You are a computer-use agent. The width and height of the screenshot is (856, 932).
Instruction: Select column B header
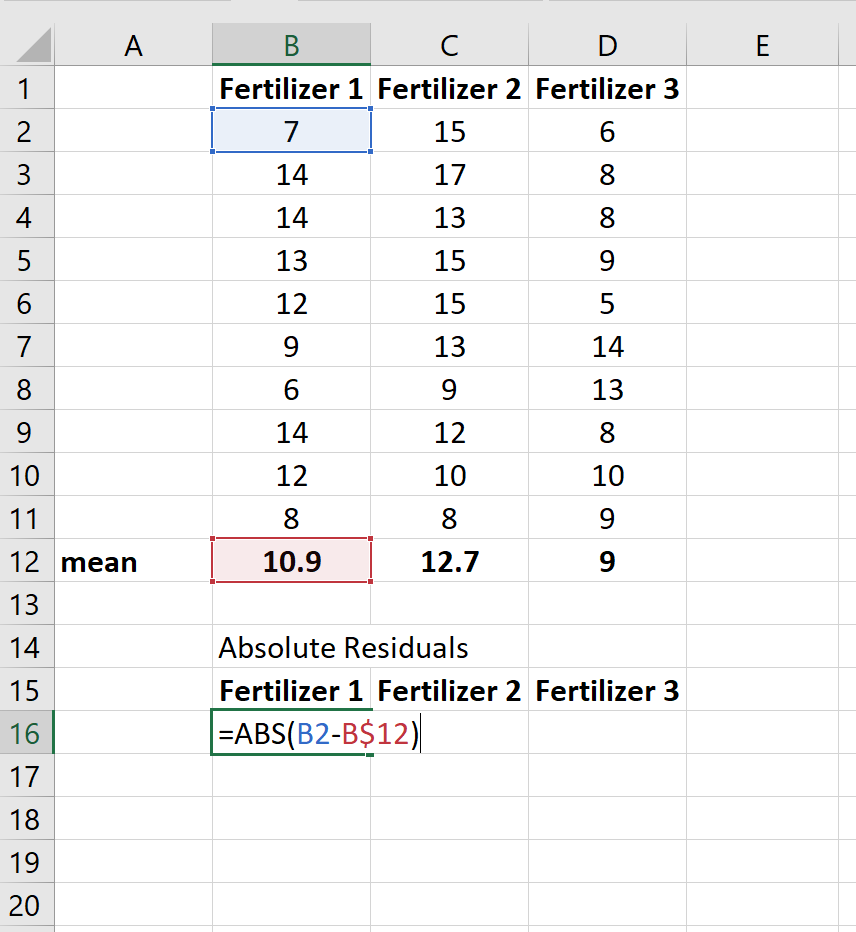click(x=291, y=44)
